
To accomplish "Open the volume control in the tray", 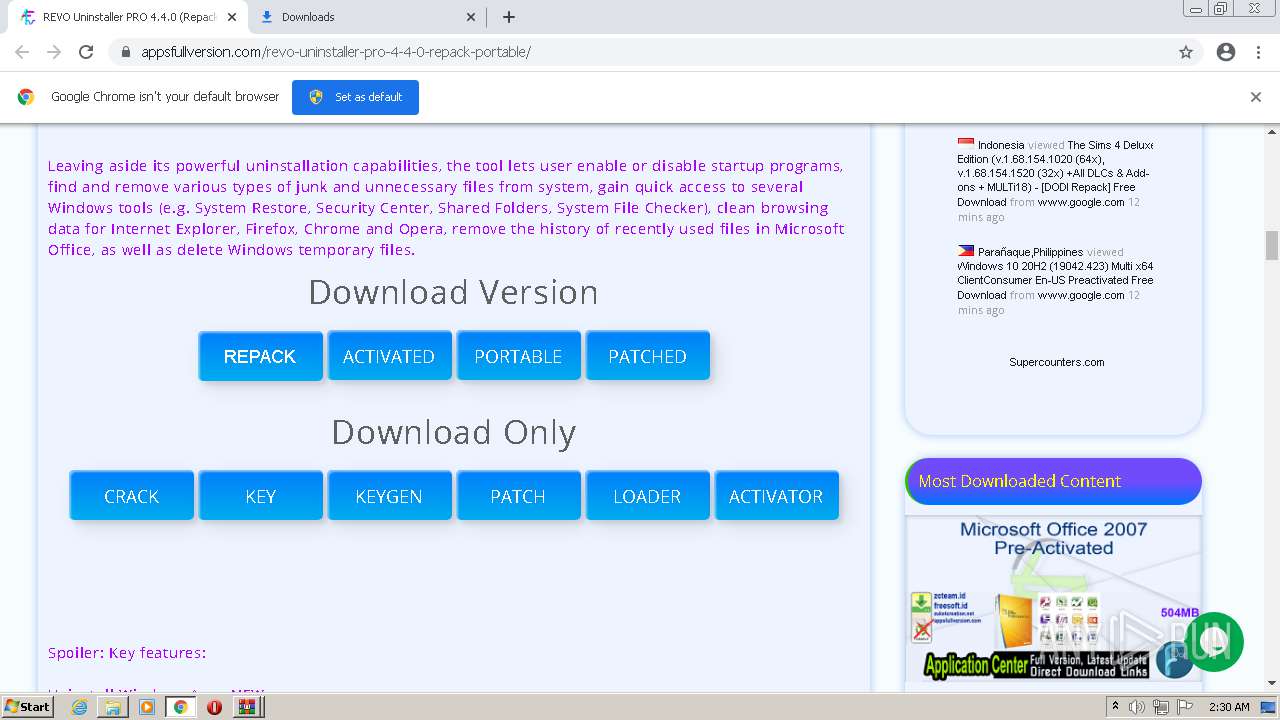I will [1137, 707].
